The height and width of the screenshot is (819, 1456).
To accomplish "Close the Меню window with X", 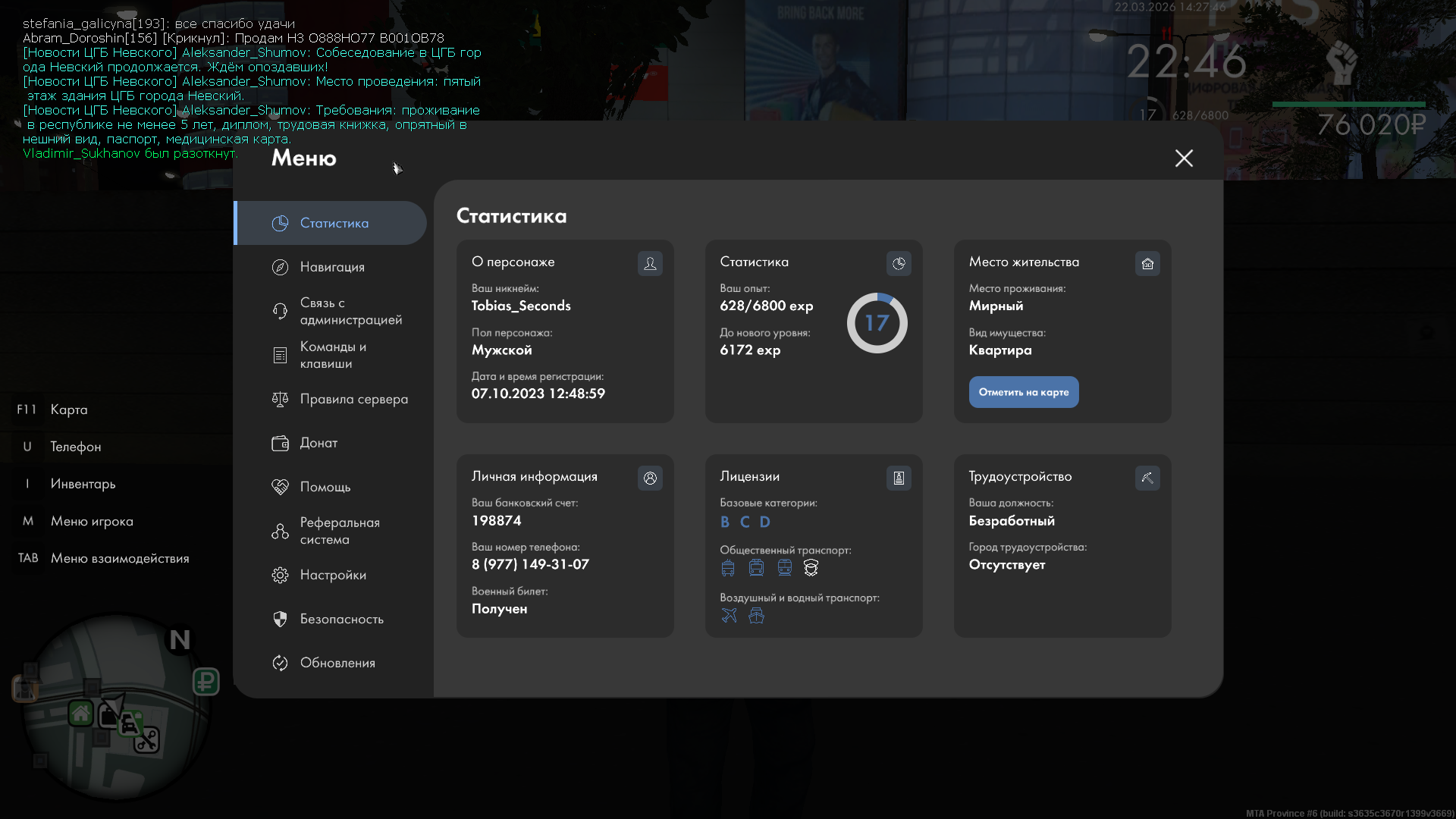I will click(x=1184, y=158).
